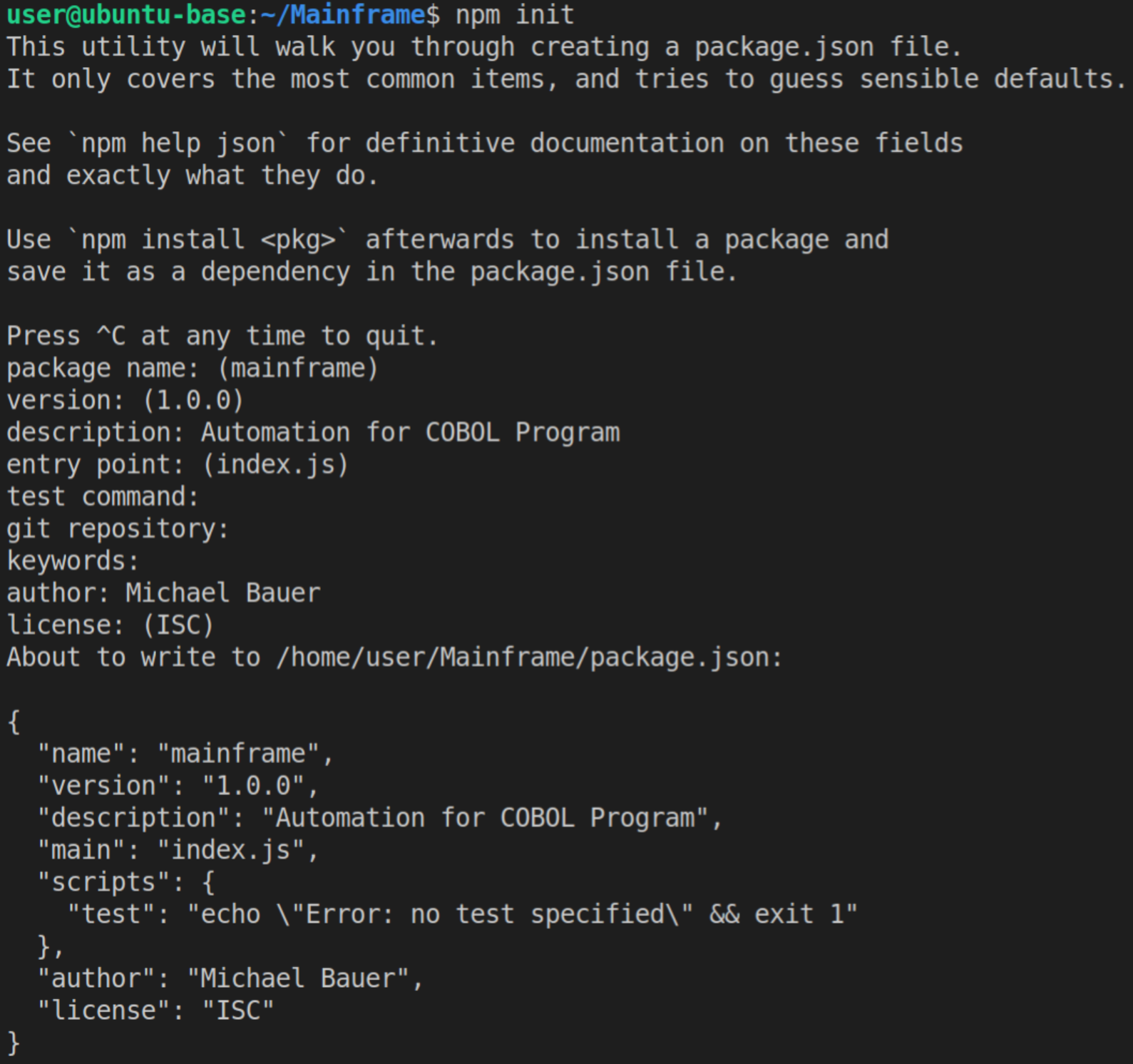Click the 'git repository:' prompt line

pyautogui.click(x=118, y=529)
